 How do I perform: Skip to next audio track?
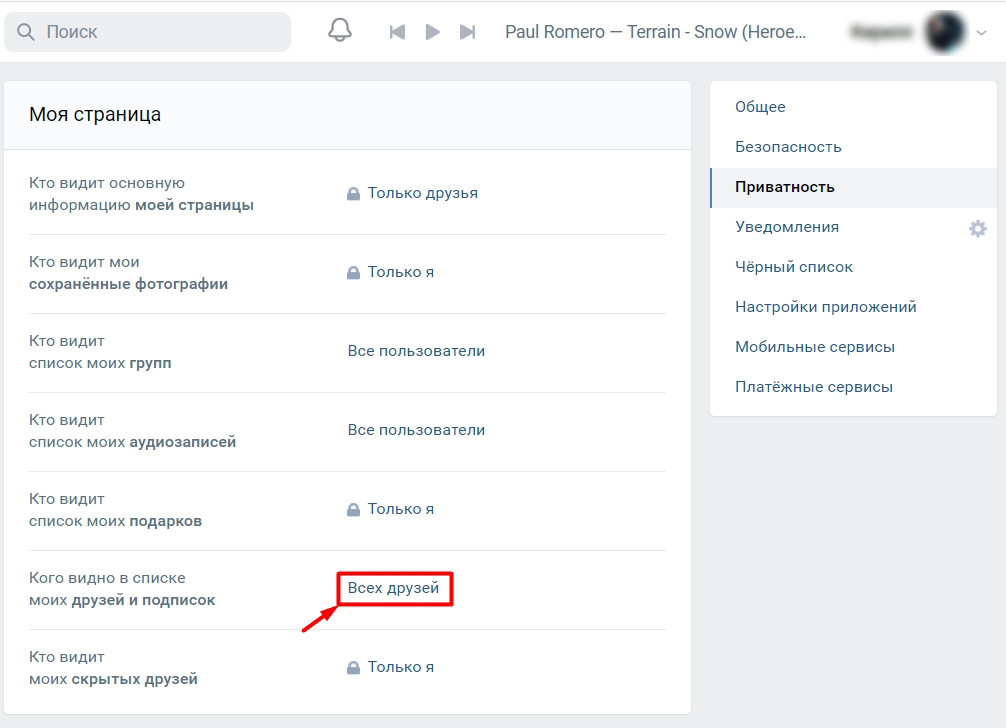pos(468,31)
